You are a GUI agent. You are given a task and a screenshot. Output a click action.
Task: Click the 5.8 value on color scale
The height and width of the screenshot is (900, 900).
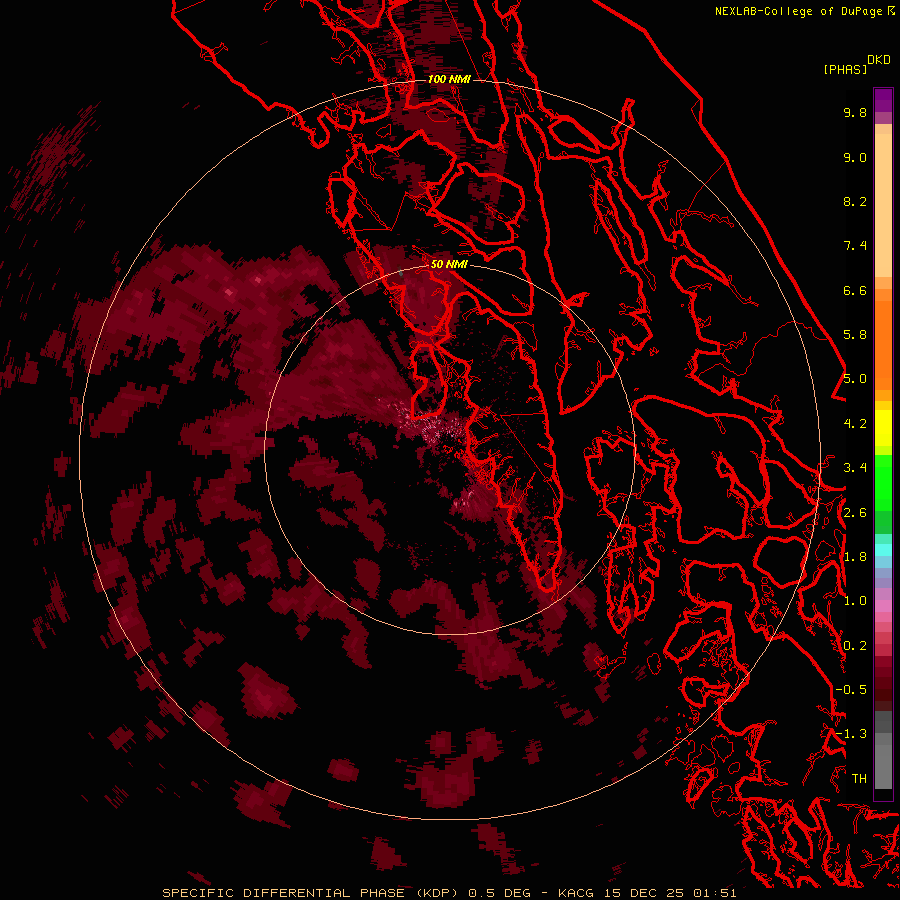point(855,335)
